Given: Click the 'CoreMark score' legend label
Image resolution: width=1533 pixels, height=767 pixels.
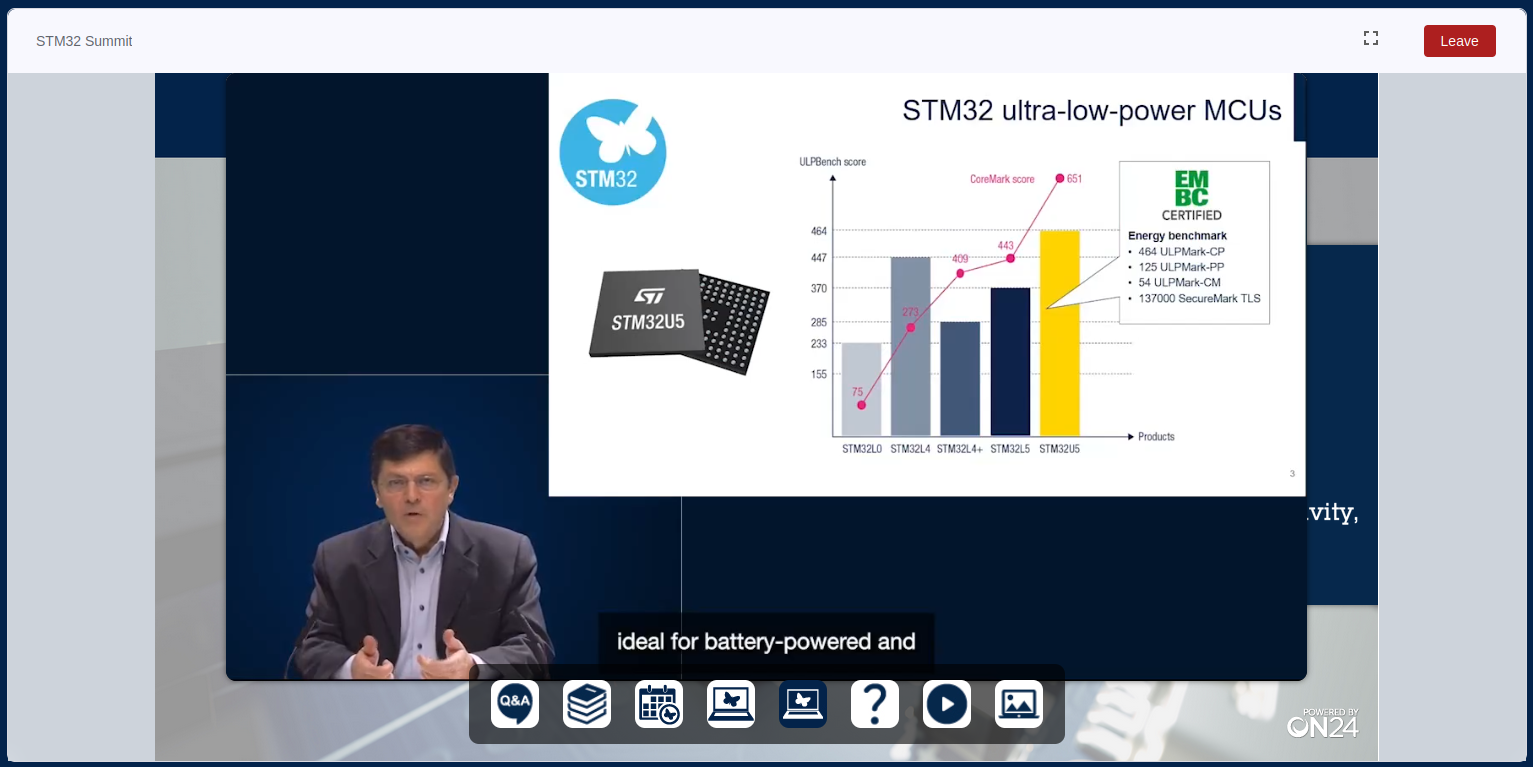Looking at the screenshot, I should coord(1002,179).
